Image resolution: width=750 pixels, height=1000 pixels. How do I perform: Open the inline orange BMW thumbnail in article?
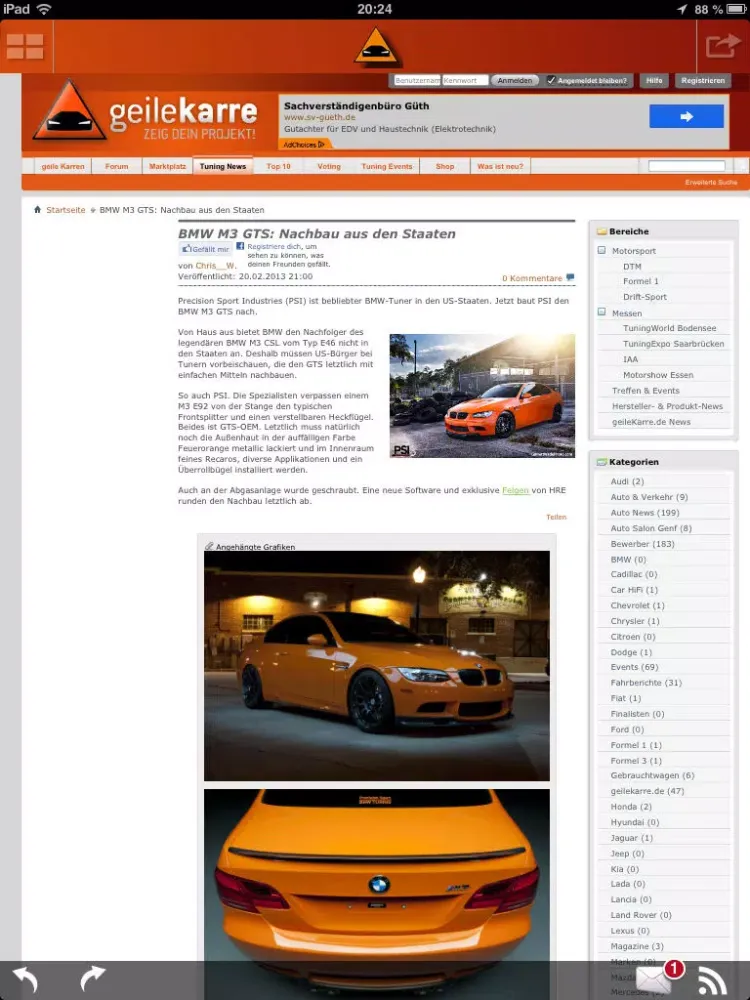482,395
